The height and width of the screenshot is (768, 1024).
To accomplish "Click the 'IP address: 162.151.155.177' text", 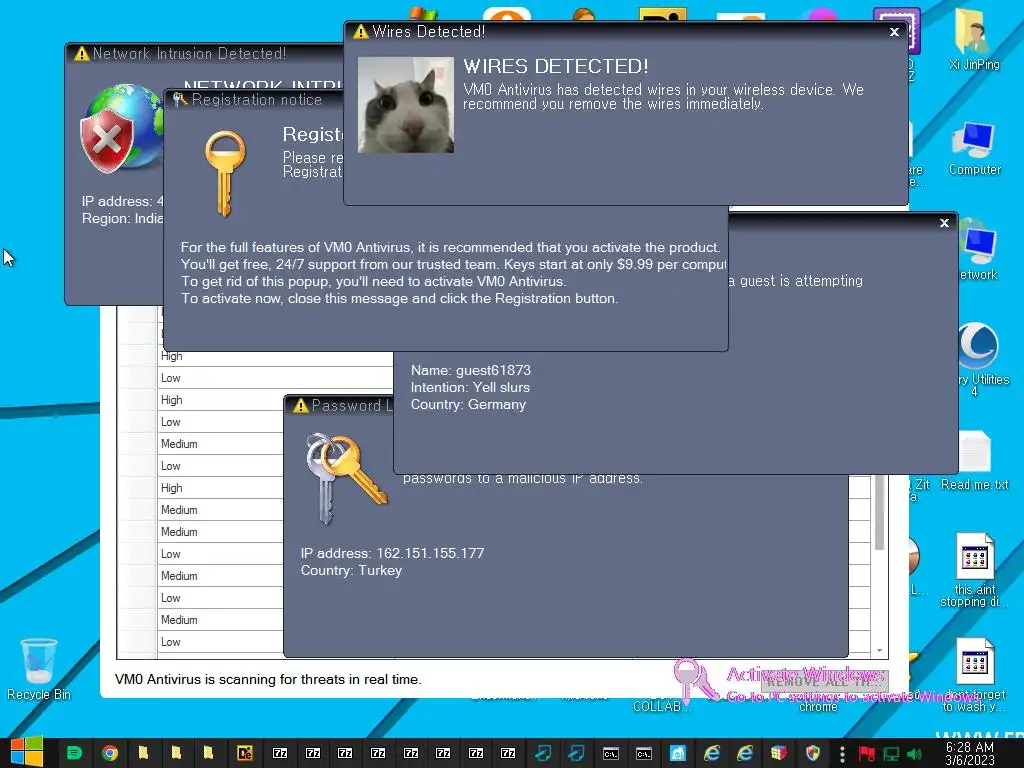I will [x=392, y=553].
